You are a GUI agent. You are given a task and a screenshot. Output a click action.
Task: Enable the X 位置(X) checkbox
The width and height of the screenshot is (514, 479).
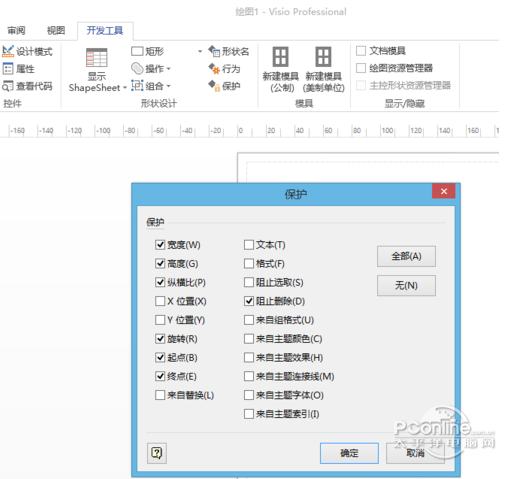(160, 301)
